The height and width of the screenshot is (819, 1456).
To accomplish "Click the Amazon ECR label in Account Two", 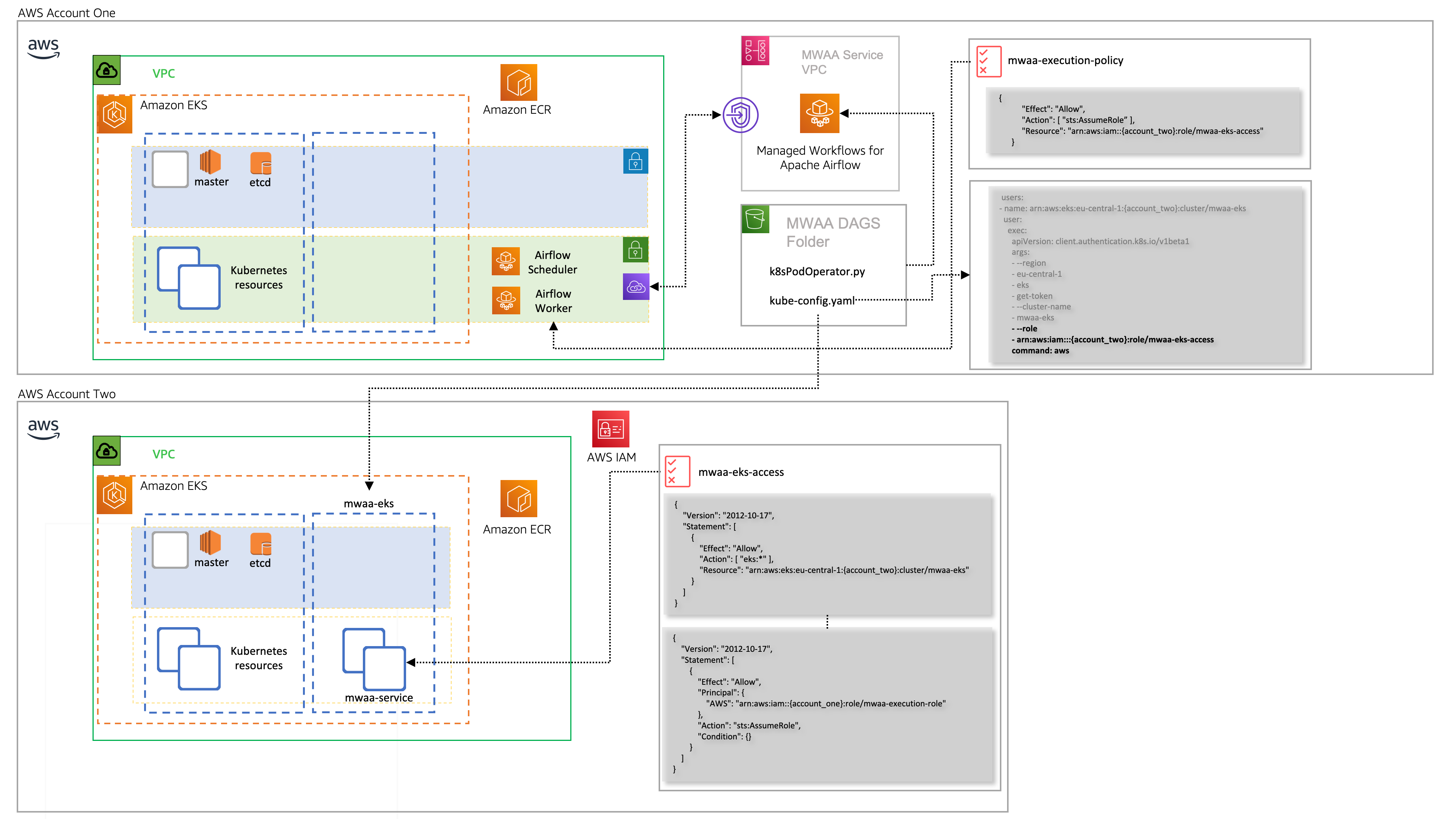I will point(516,530).
